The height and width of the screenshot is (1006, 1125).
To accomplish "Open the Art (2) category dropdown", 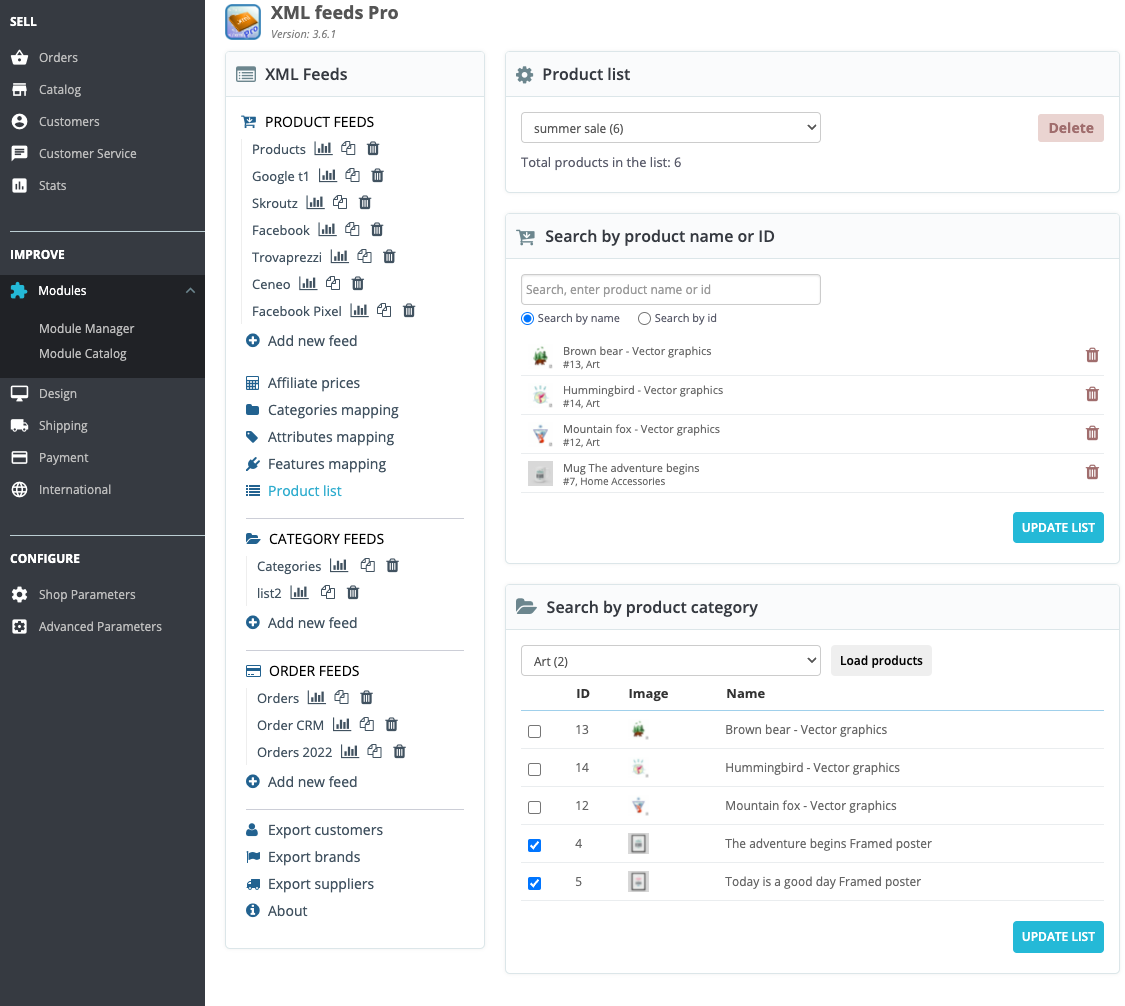I will coord(670,661).
